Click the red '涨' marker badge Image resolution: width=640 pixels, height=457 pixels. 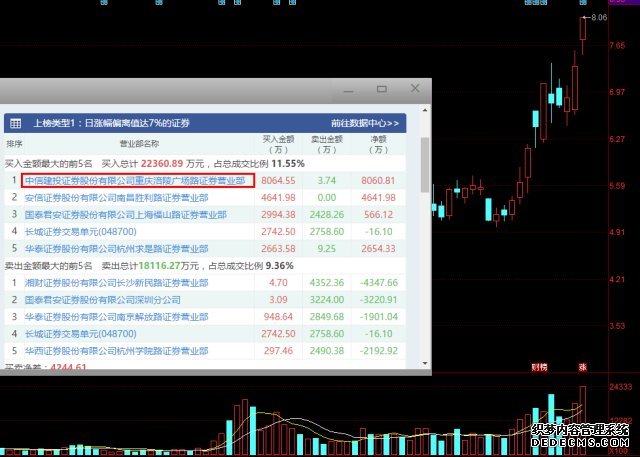click(582, 367)
